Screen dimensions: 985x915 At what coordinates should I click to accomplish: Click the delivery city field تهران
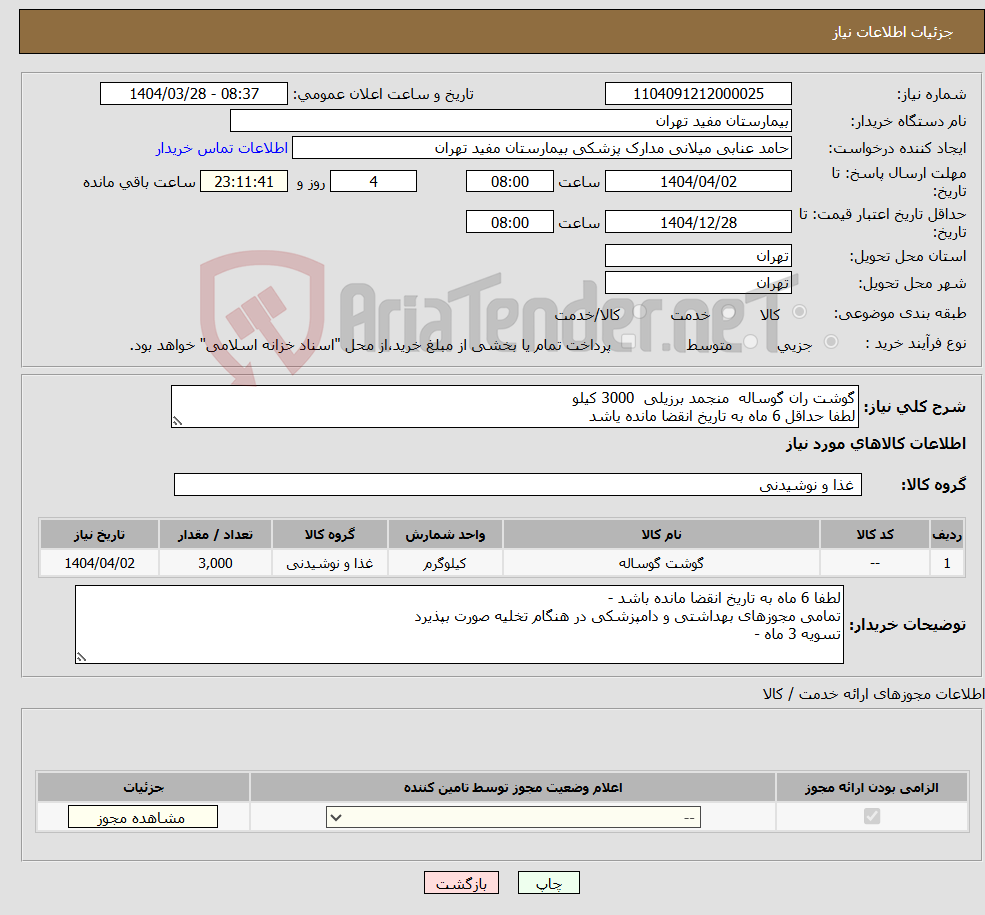click(698, 283)
